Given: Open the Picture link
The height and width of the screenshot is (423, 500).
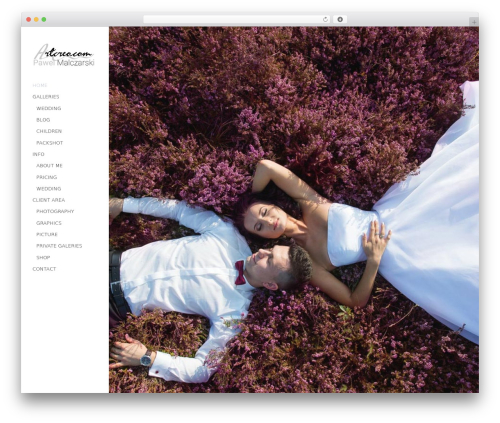Looking at the screenshot, I should pyautogui.click(x=47, y=234).
